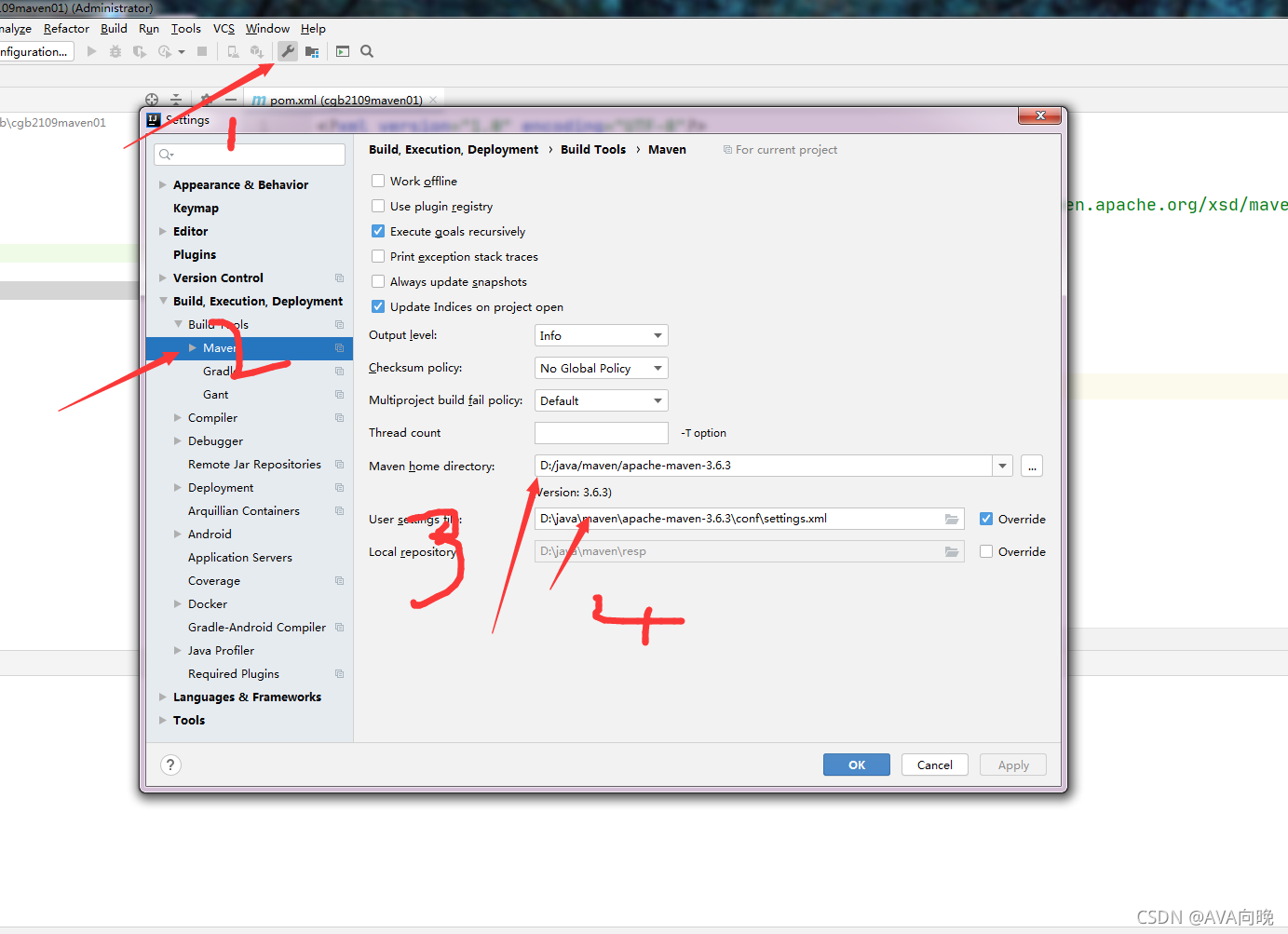1288x934 pixels.
Task: Click the Stop square icon
Action: [202, 51]
